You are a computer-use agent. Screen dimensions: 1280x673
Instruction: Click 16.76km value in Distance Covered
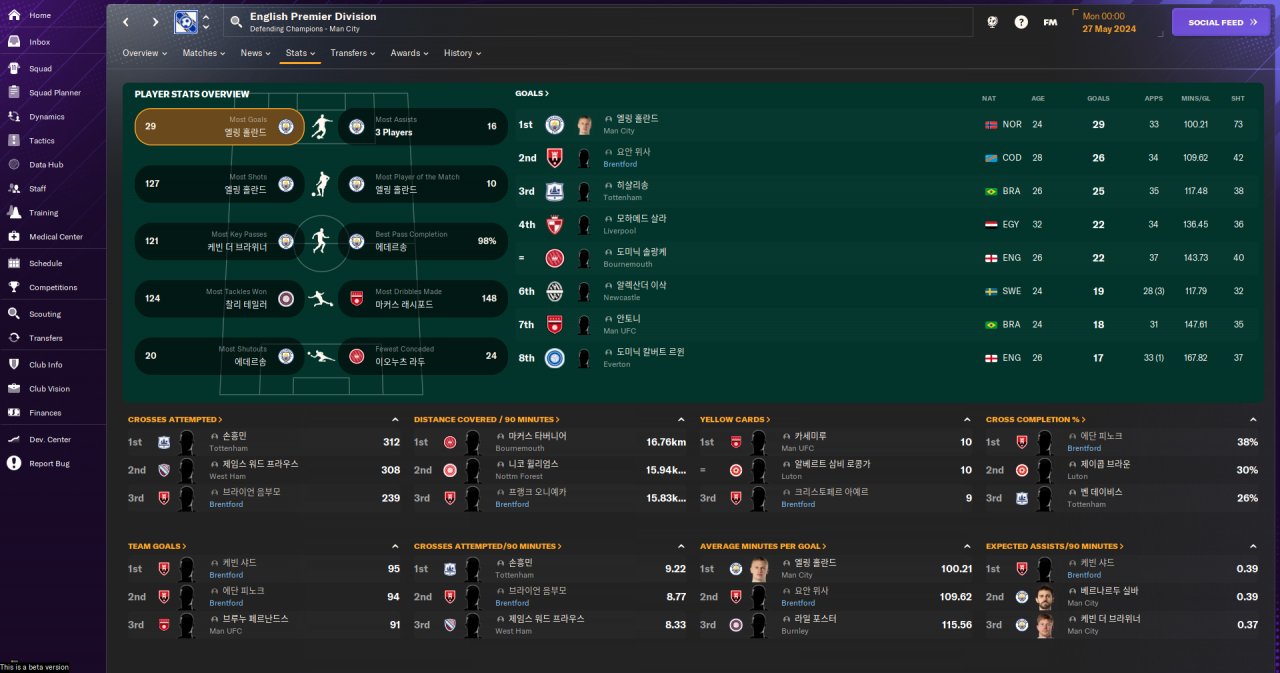point(666,442)
